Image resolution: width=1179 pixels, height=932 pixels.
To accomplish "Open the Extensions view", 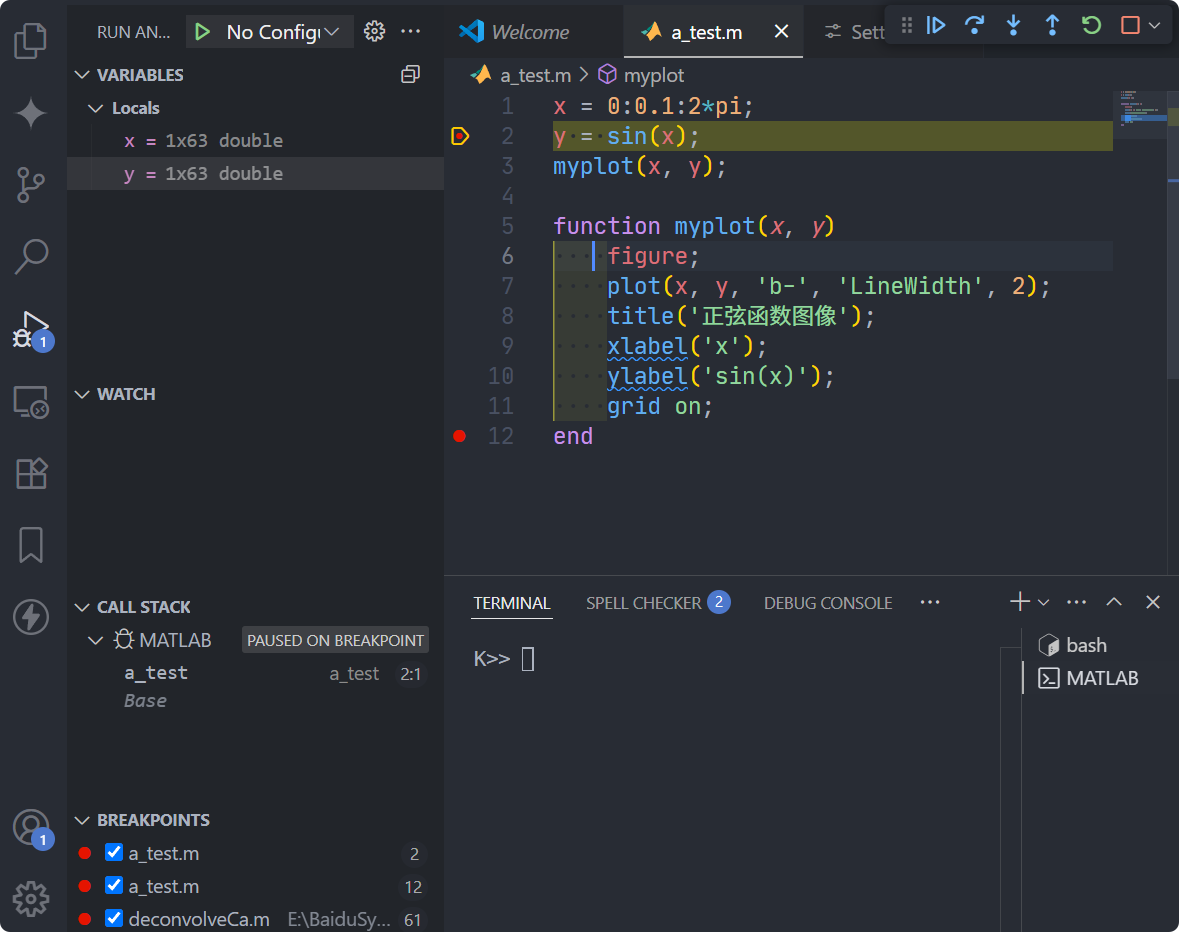I will (x=30, y=473).
